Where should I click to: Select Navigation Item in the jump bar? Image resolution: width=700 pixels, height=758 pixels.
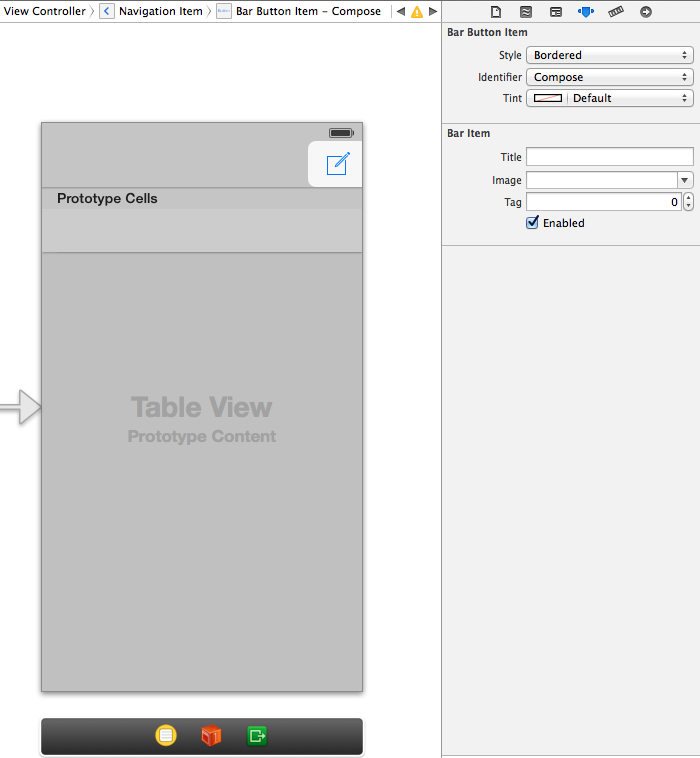[160, 11]
